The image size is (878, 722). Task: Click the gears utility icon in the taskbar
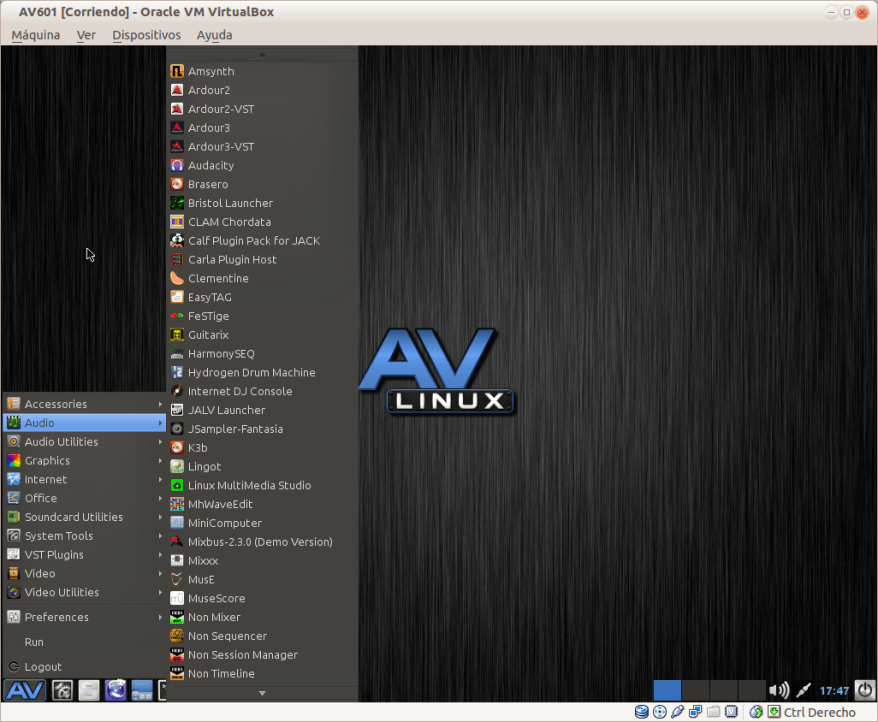pyautogui.click(x=61, y=690)
